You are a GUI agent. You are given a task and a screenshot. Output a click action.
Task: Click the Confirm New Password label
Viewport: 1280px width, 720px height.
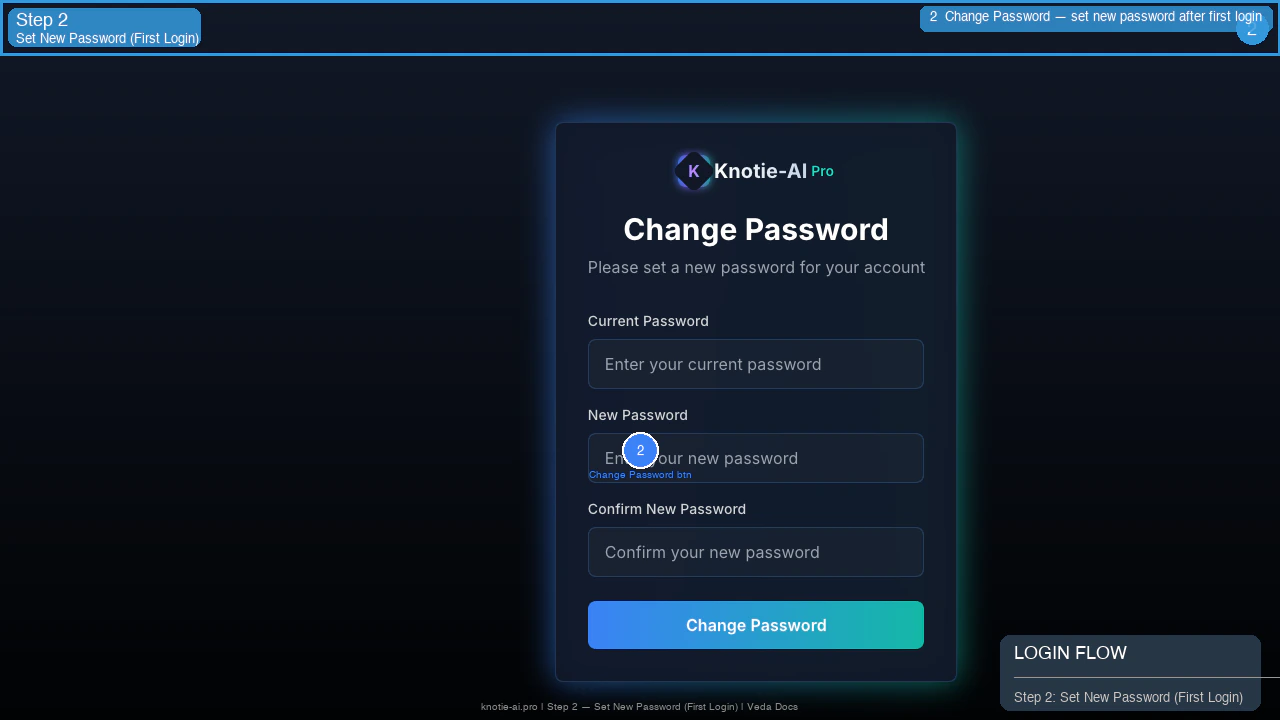tap(667, 509)
